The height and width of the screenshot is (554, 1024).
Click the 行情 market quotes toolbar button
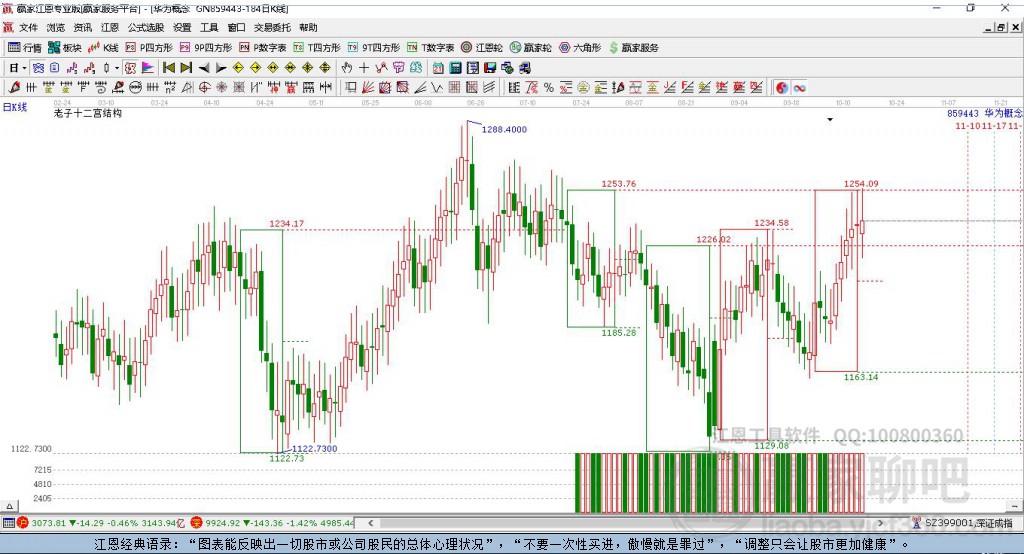25,47
